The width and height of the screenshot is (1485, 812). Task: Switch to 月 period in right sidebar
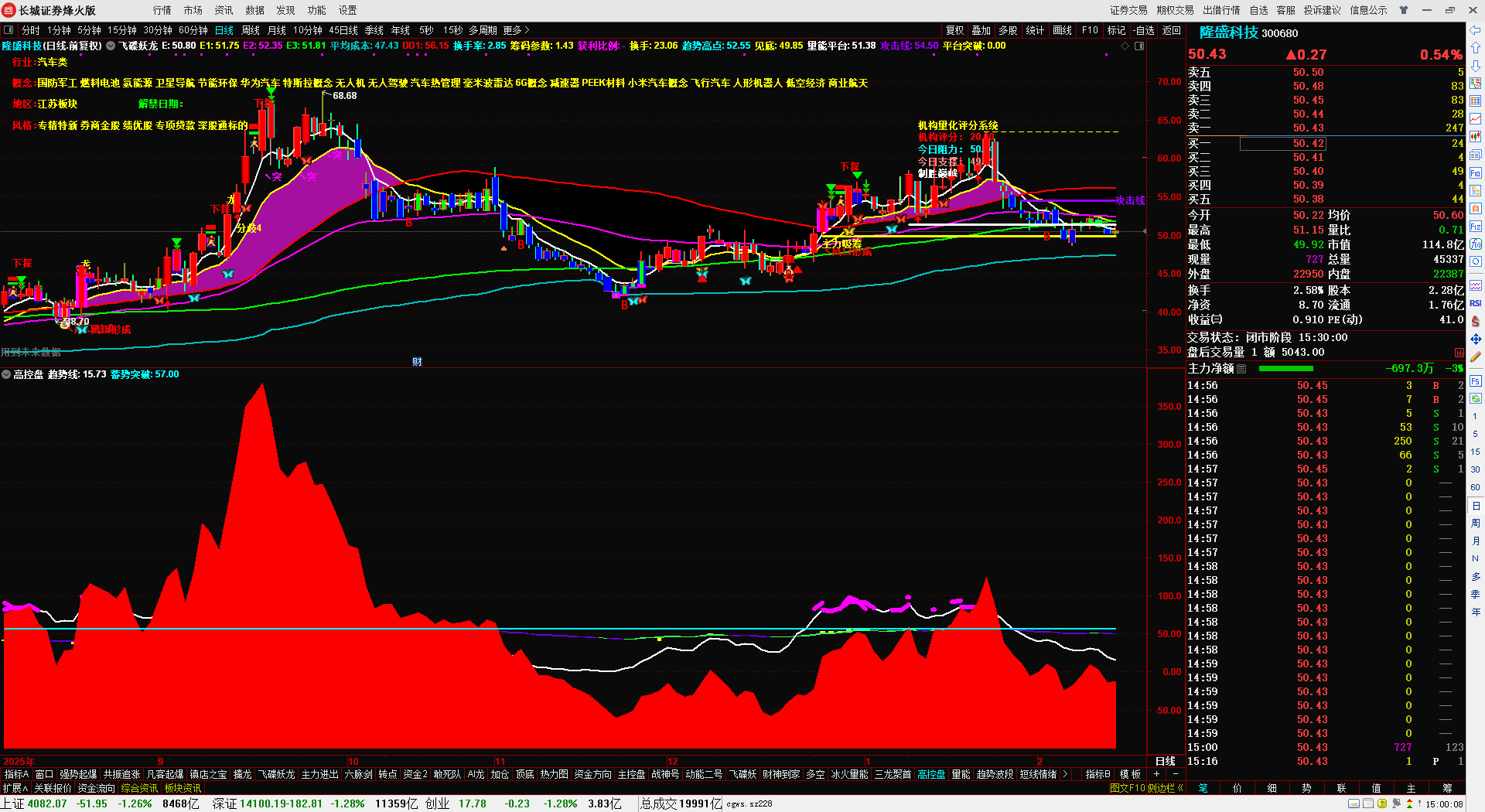tap(1476, 541)
